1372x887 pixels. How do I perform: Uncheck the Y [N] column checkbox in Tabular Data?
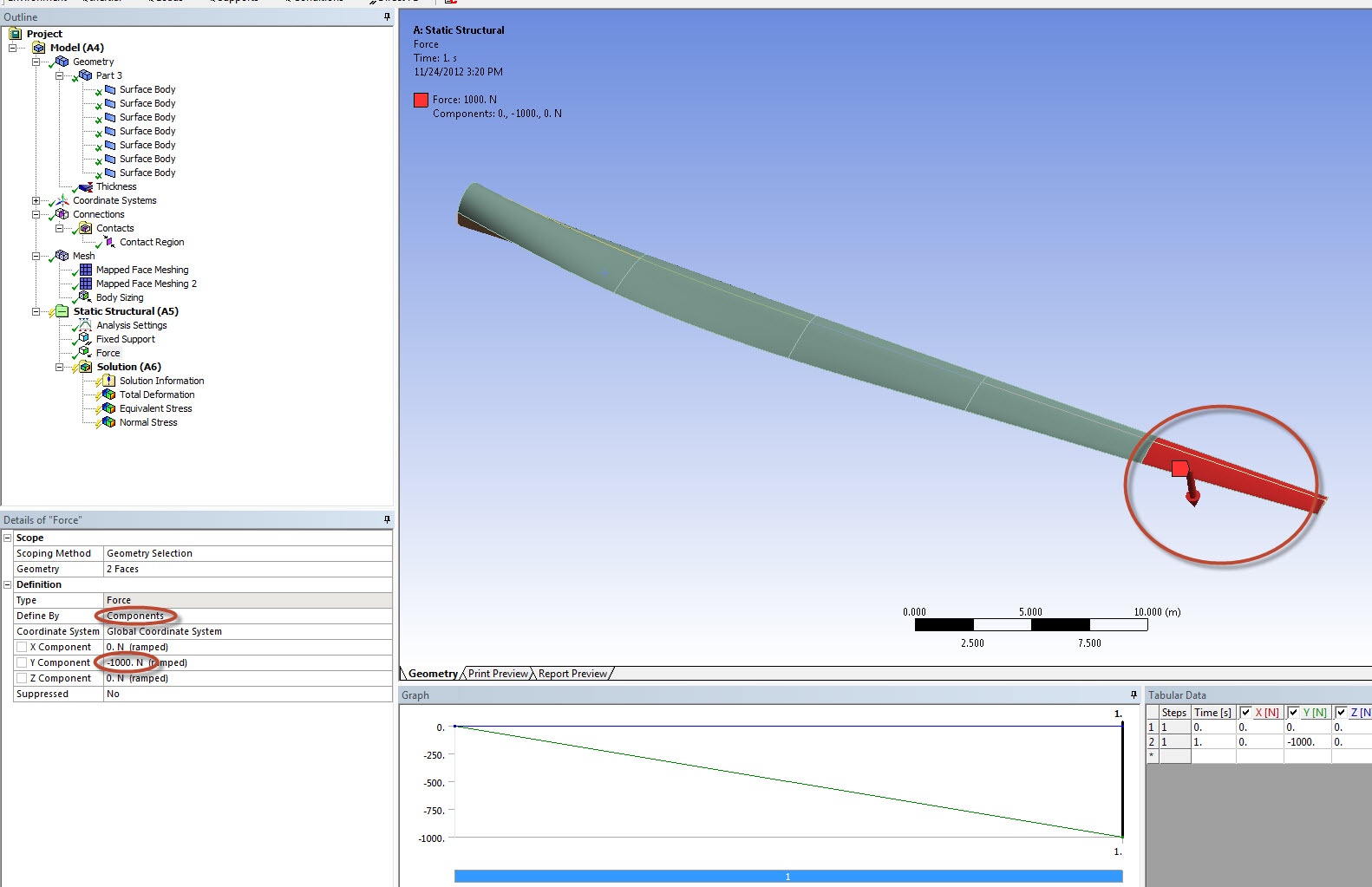click(x=1293, y=712)
